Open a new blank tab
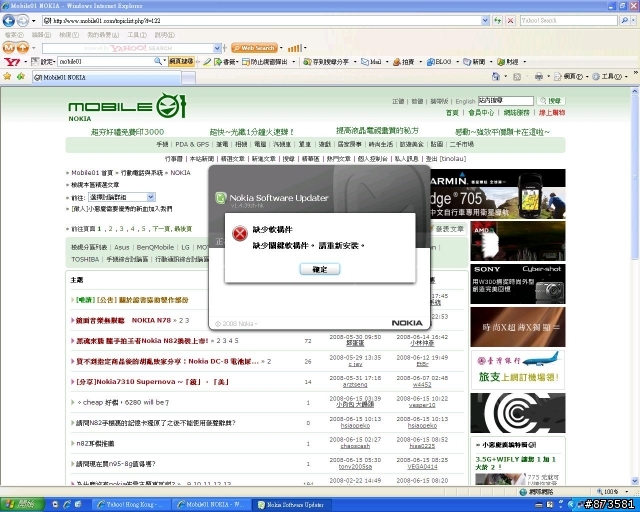This screenshot has height=512, width=640. 188,78
